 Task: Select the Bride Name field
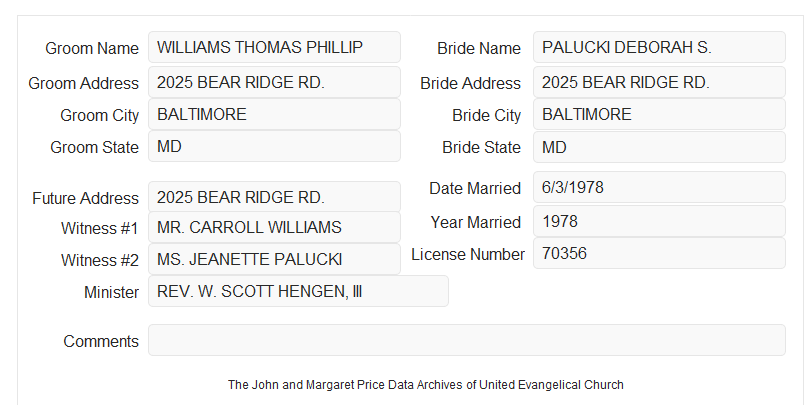[x=659, y=47]
